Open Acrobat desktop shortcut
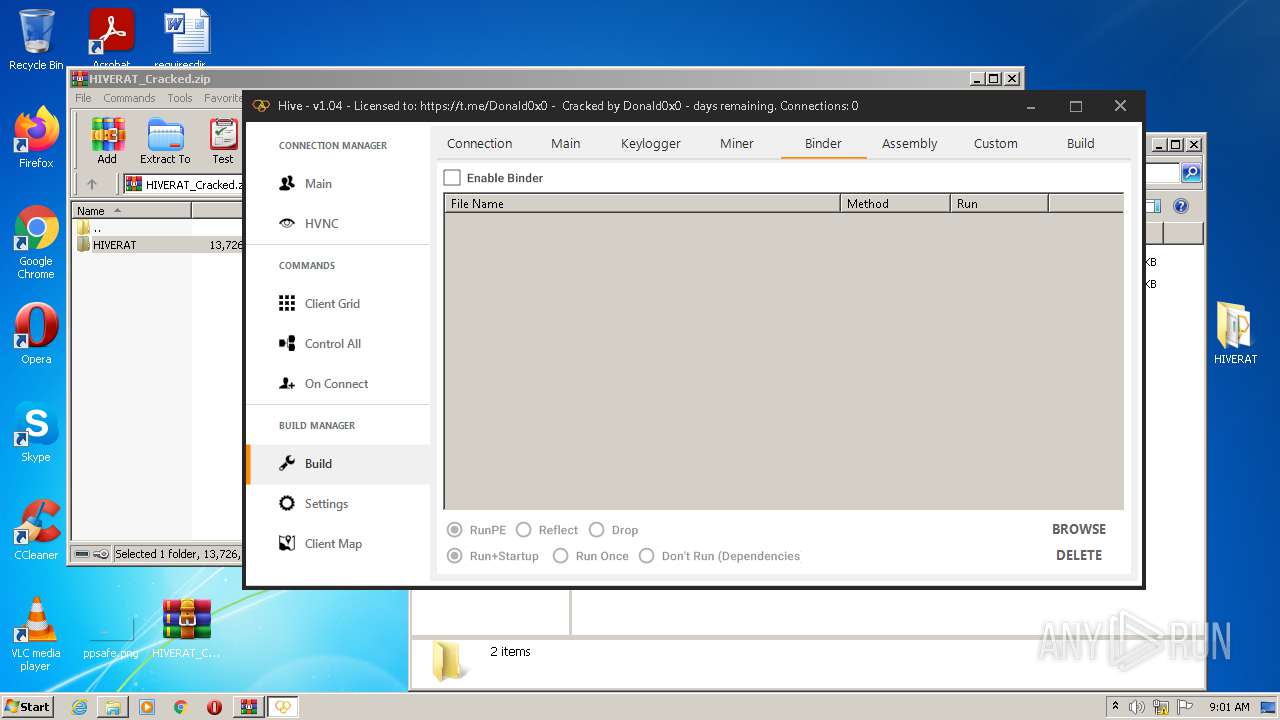The height and width of the screenshot is (720, 1280). [111, 38]
